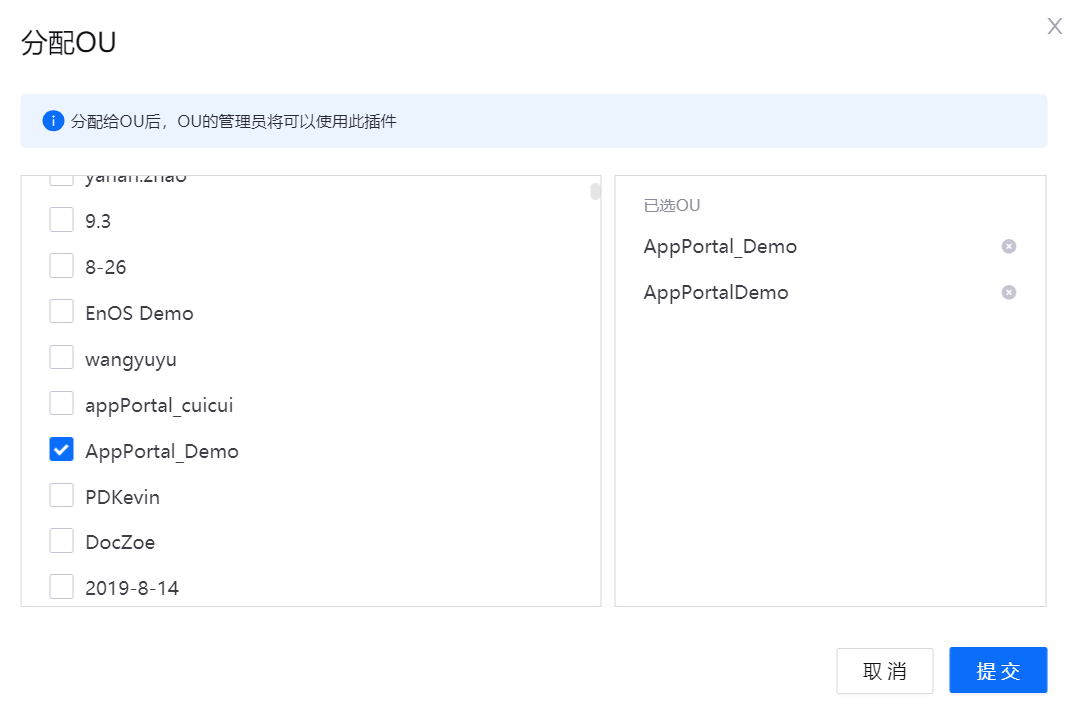Check the wangyuyu checkbox
1071x704 pixels.
[x=61, y=357]
